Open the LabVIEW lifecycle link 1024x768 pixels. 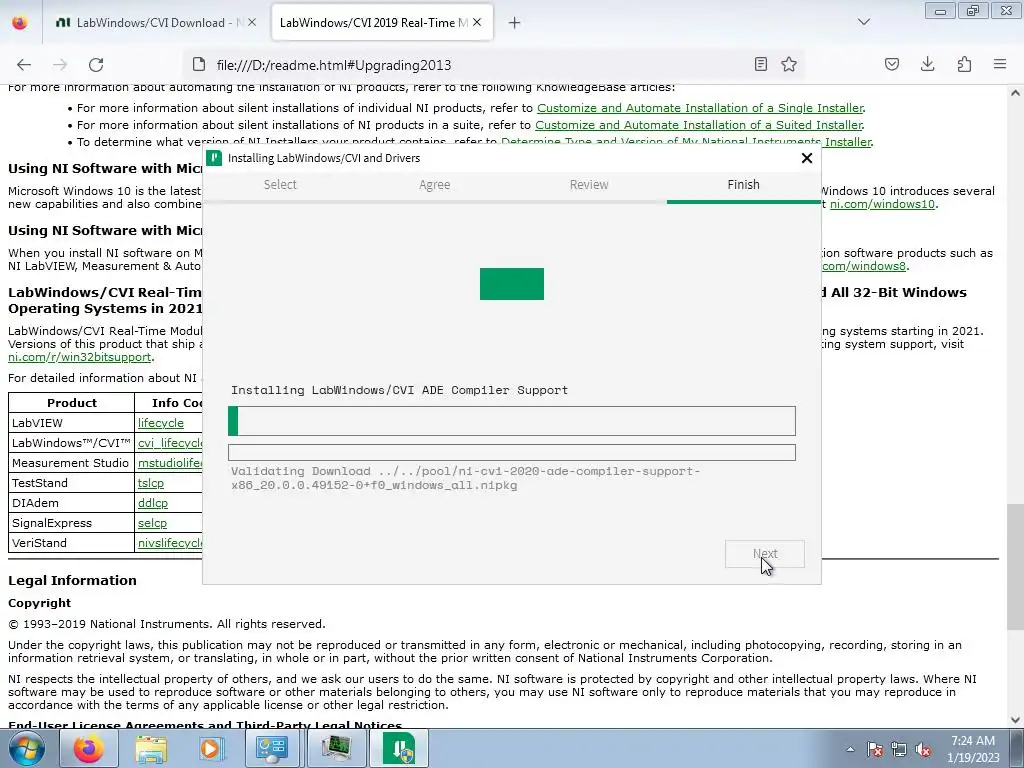pyautogui.click(x=161, y=423)
